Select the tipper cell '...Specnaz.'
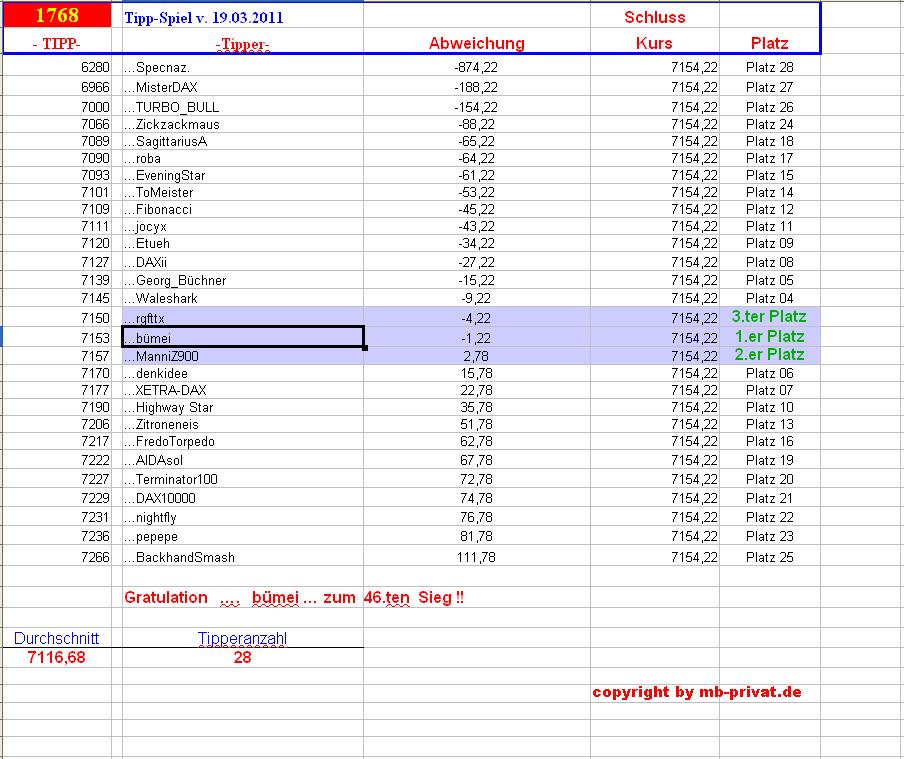Screen dimensions: 904x759 click(243, 67)
